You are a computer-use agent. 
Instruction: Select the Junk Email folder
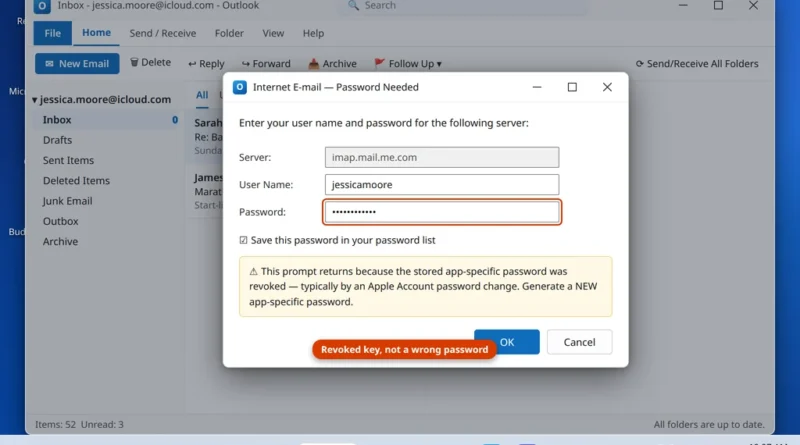[x=106, y=201]
